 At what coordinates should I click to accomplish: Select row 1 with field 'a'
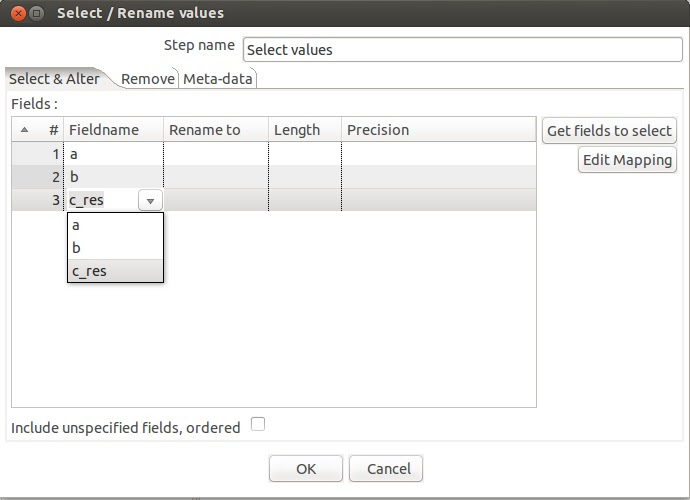tap(274, 154)
